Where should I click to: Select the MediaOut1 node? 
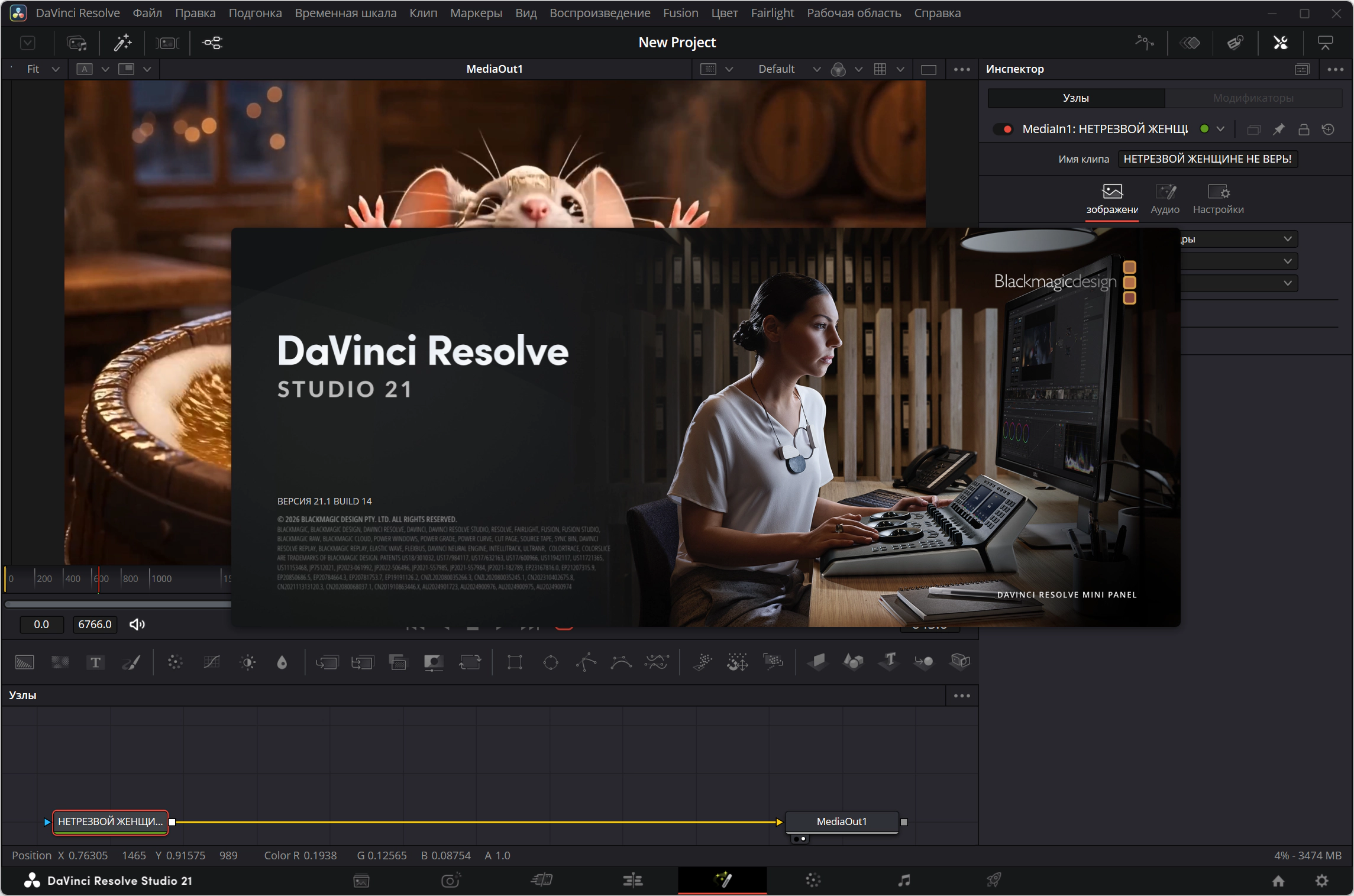(841, 821)
